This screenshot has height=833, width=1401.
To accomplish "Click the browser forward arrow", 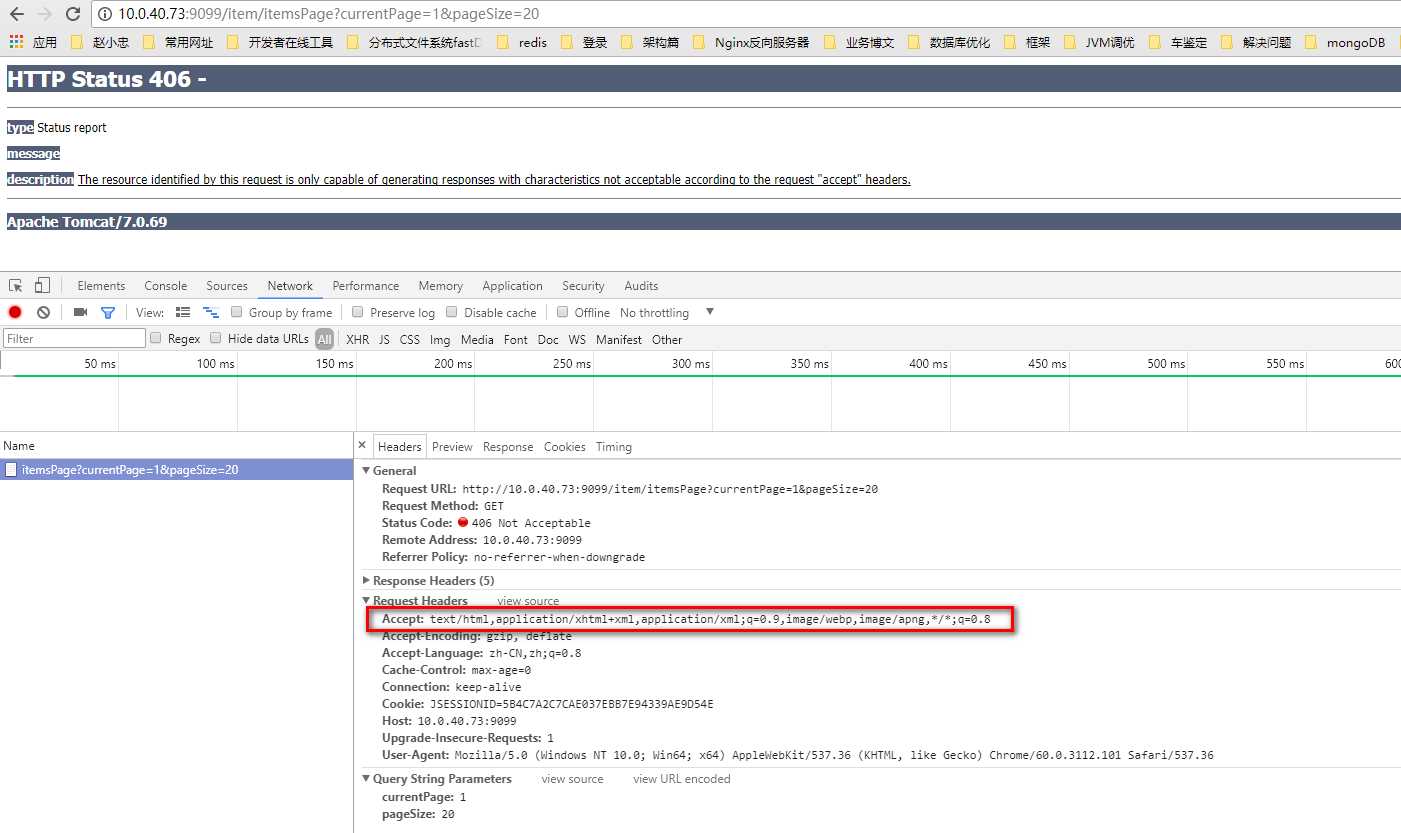I will (x=44, y=14).
